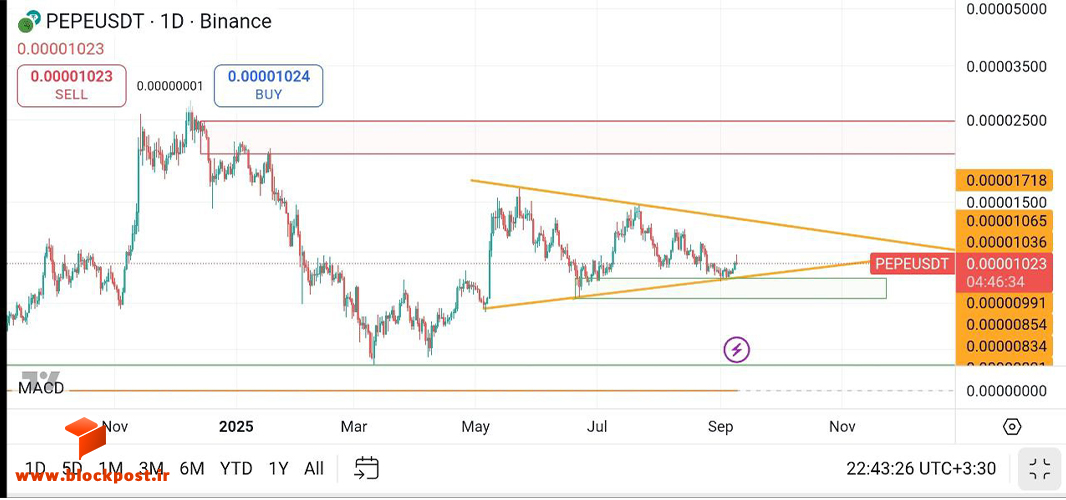The height and width of the screenshot is (500, 1066).
Task: Click the red SELL price button
Action: (71, 86)
